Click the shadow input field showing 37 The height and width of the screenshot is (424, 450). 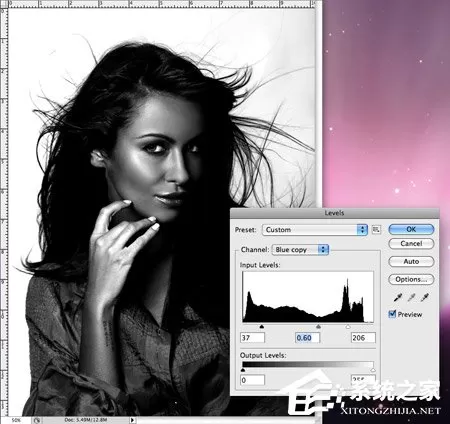[x=252, y=338]
